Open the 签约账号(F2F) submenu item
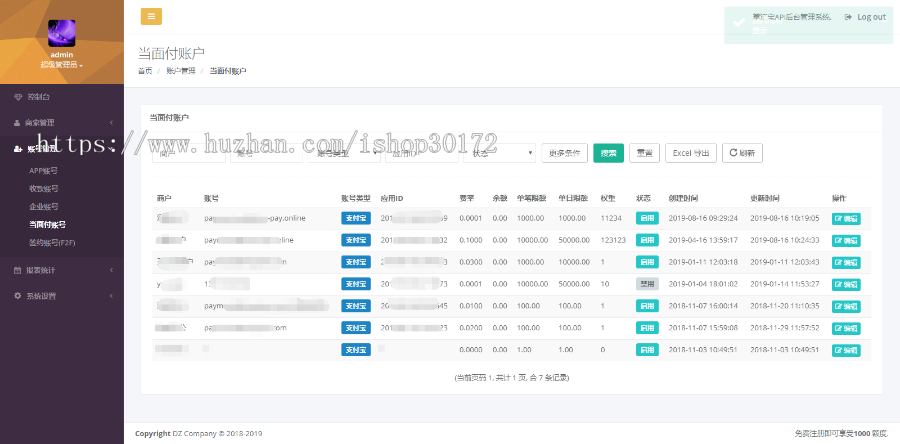Image resolution: width=900 pixels, height=444 pixels. [x=52, y=243]
